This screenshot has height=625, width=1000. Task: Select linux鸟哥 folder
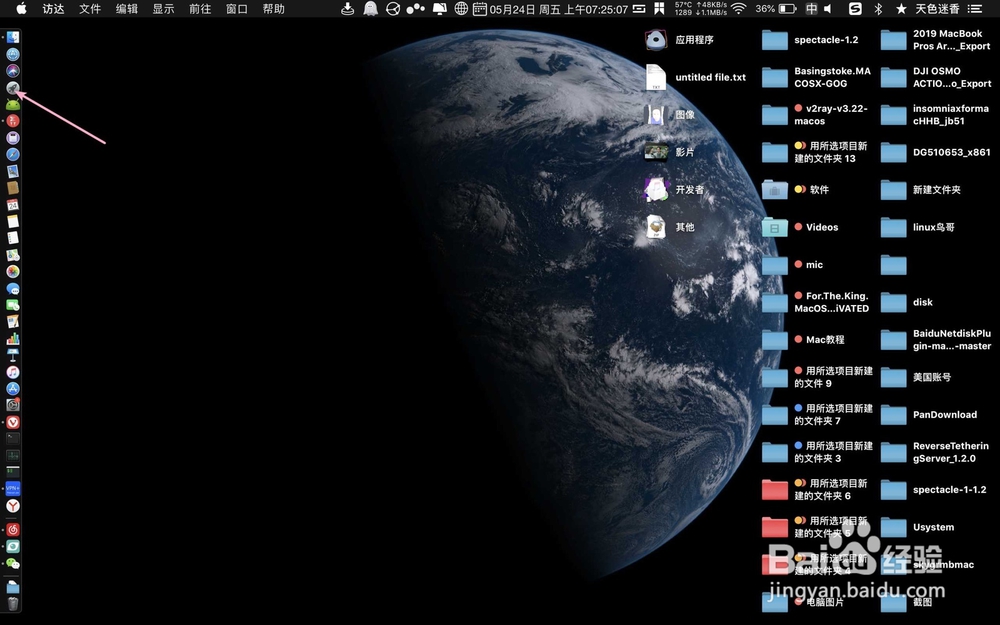[918, 227]
